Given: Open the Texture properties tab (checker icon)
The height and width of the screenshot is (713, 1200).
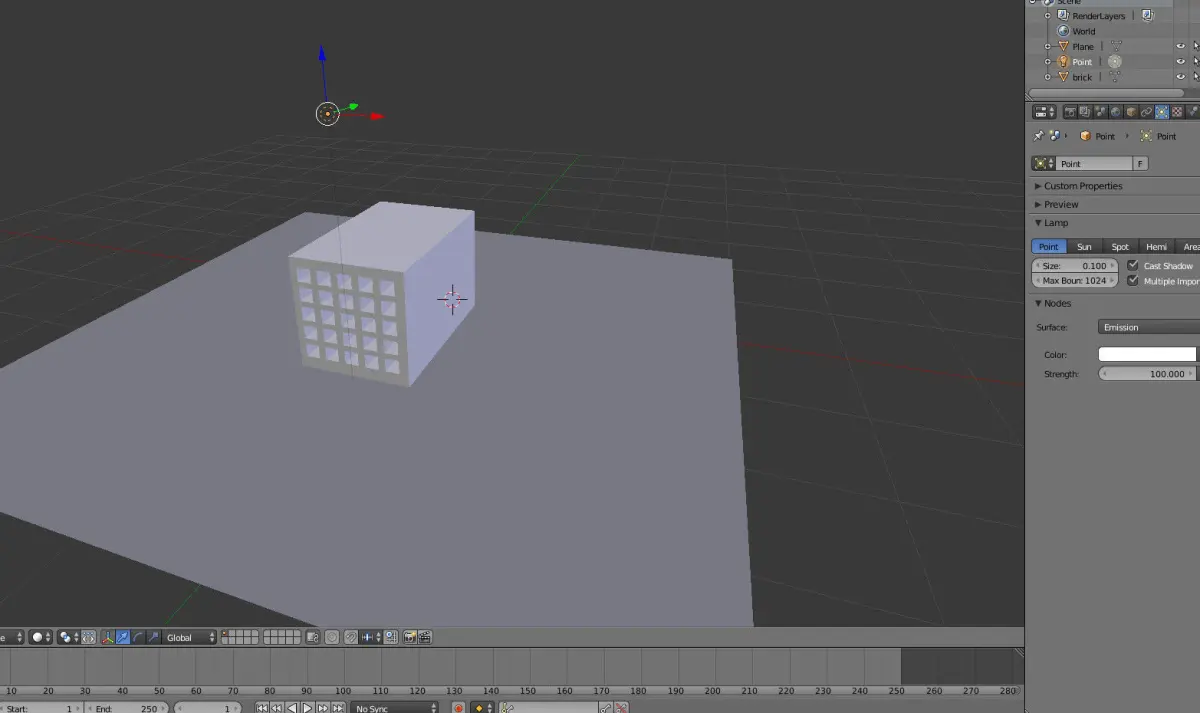Looking at the screenshot, I should [1177, 112].
